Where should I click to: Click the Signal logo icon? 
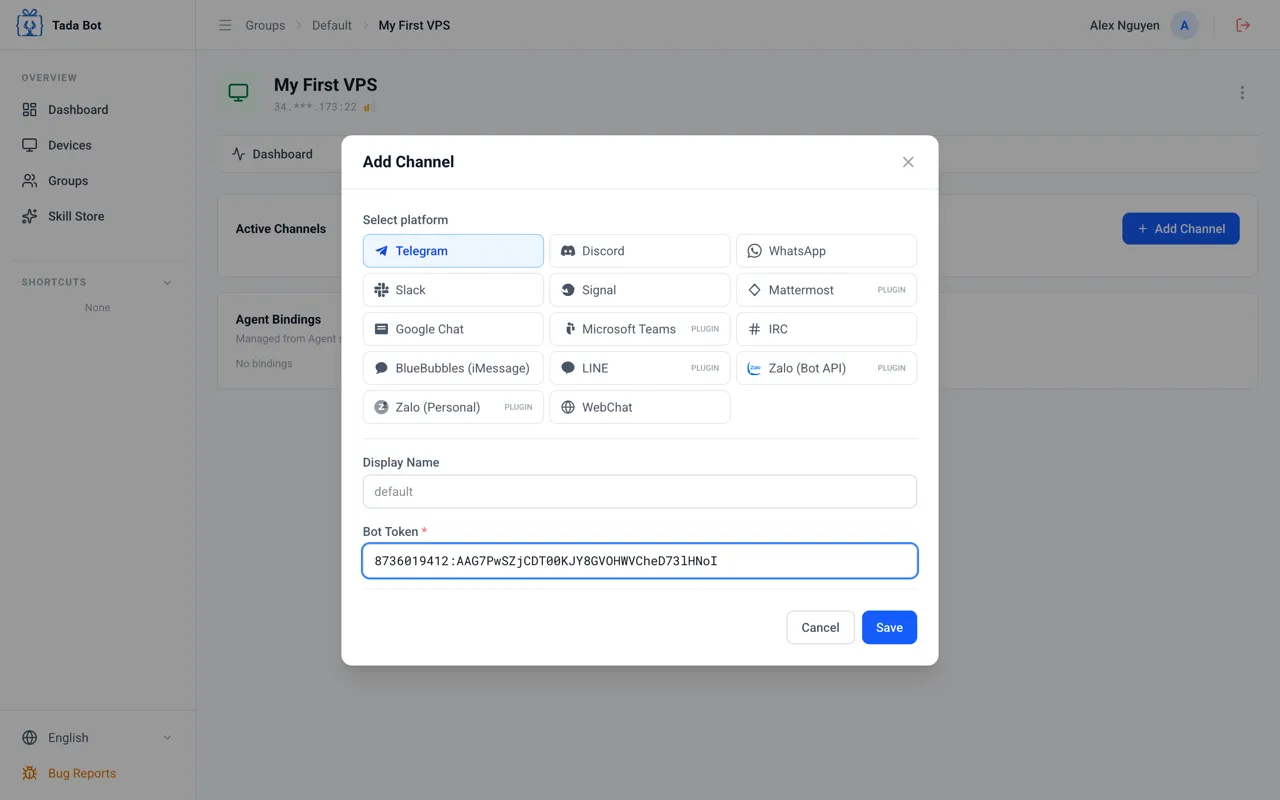click(x=568, y=290)
